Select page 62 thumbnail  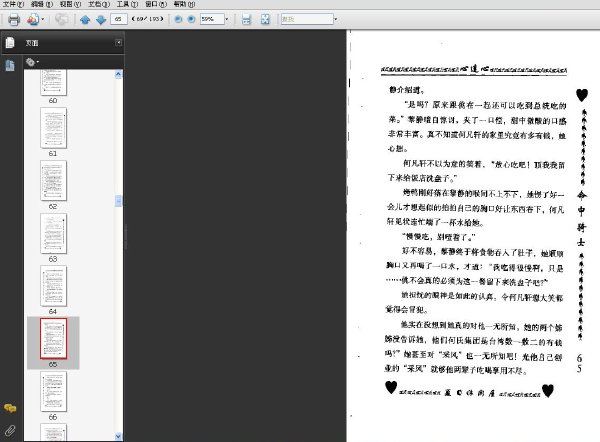click(53, 181)
